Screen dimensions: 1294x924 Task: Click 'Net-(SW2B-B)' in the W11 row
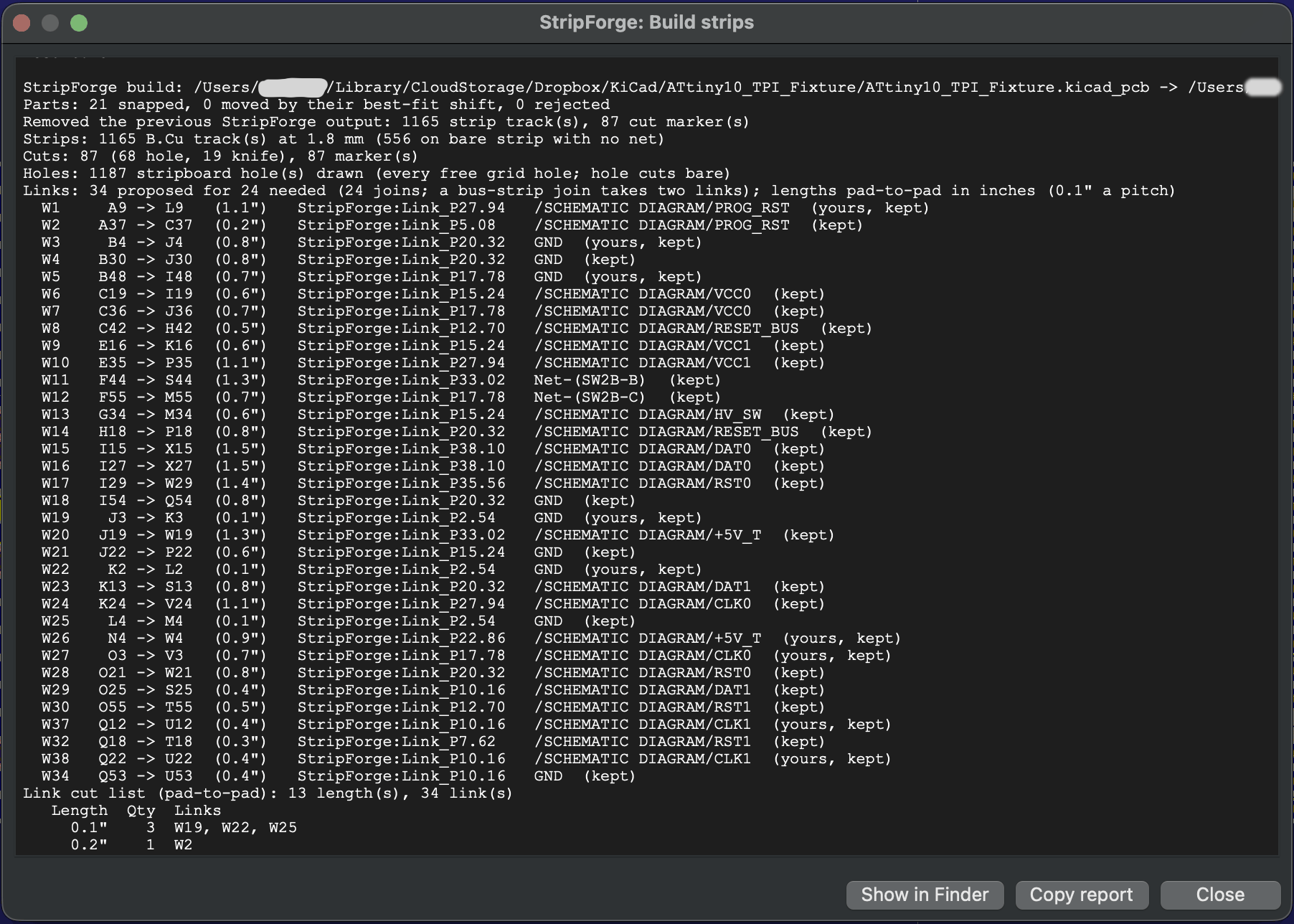click(x=590, y=380)
